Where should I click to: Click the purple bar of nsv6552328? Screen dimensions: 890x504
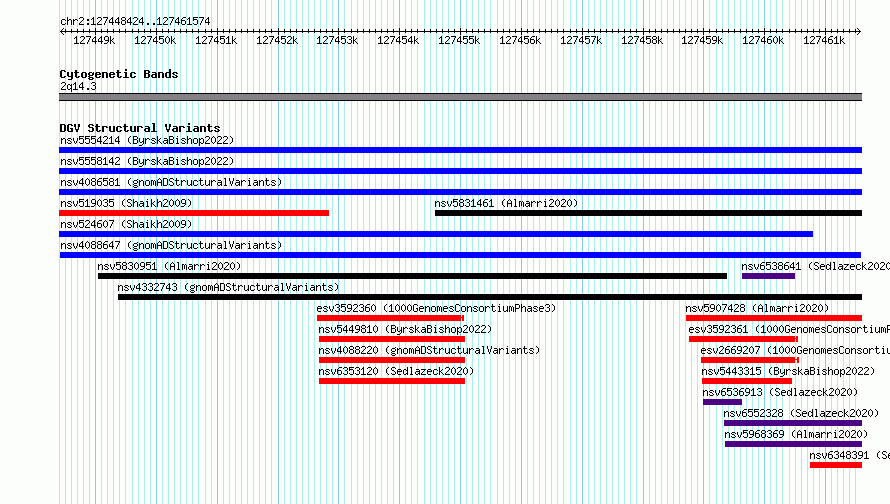[793, 423]
